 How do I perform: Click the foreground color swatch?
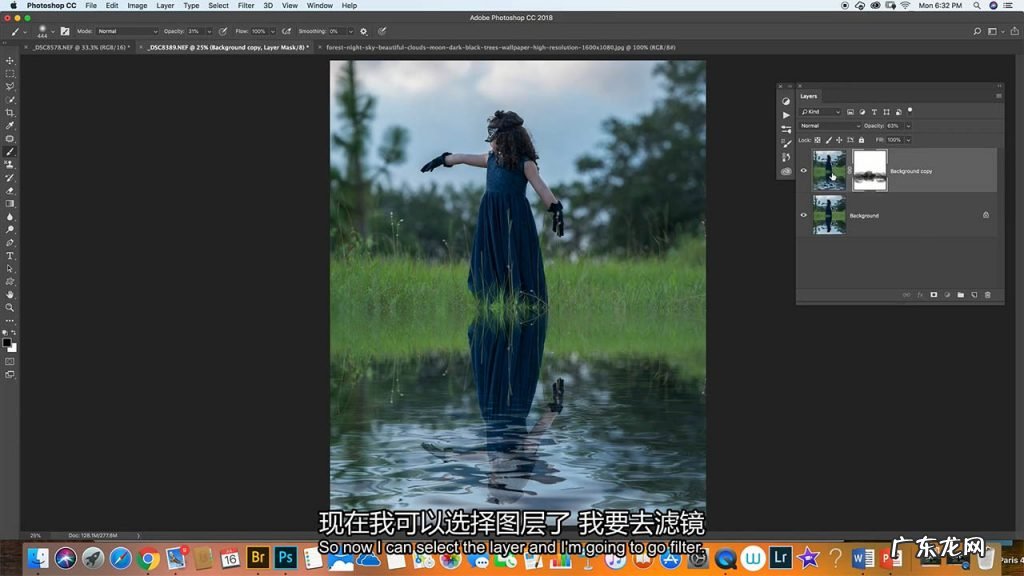point(7,342)
